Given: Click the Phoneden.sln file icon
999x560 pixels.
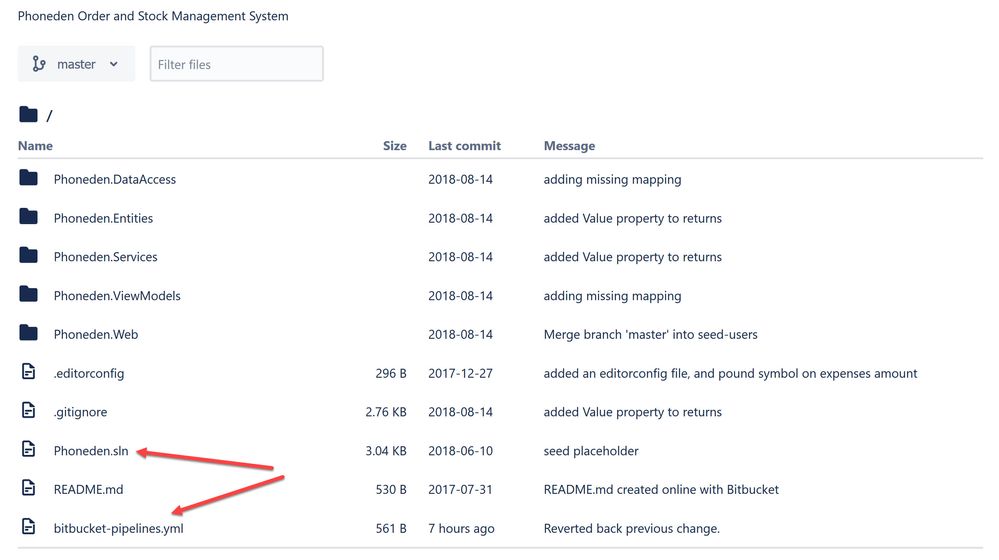Looking at the screenshot, I should (29, 449).
